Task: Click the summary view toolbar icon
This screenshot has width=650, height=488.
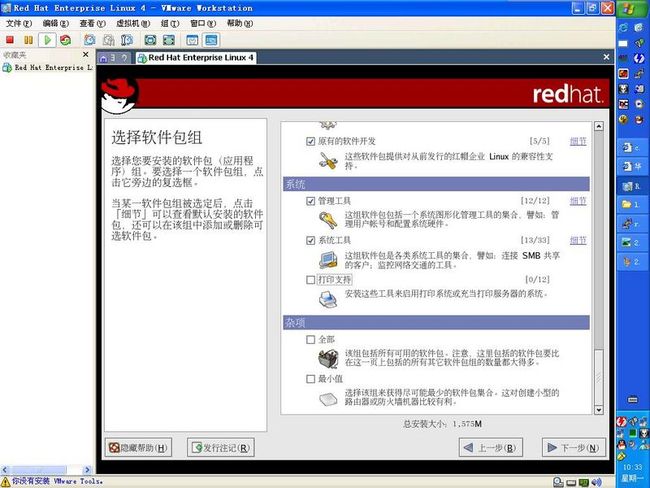Action: pos(192,40)
